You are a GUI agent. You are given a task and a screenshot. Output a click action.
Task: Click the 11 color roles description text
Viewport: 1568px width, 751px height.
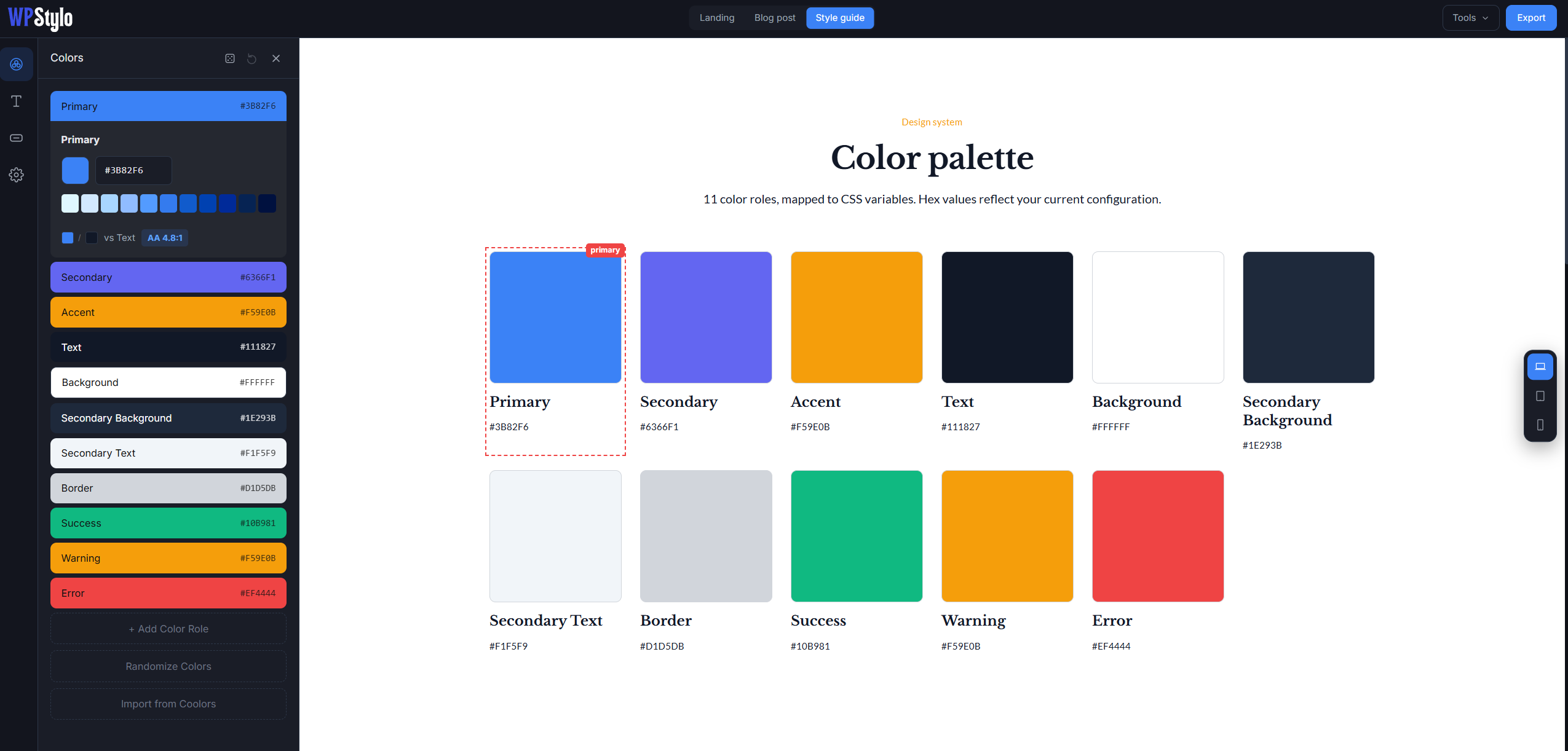point(932,199)
